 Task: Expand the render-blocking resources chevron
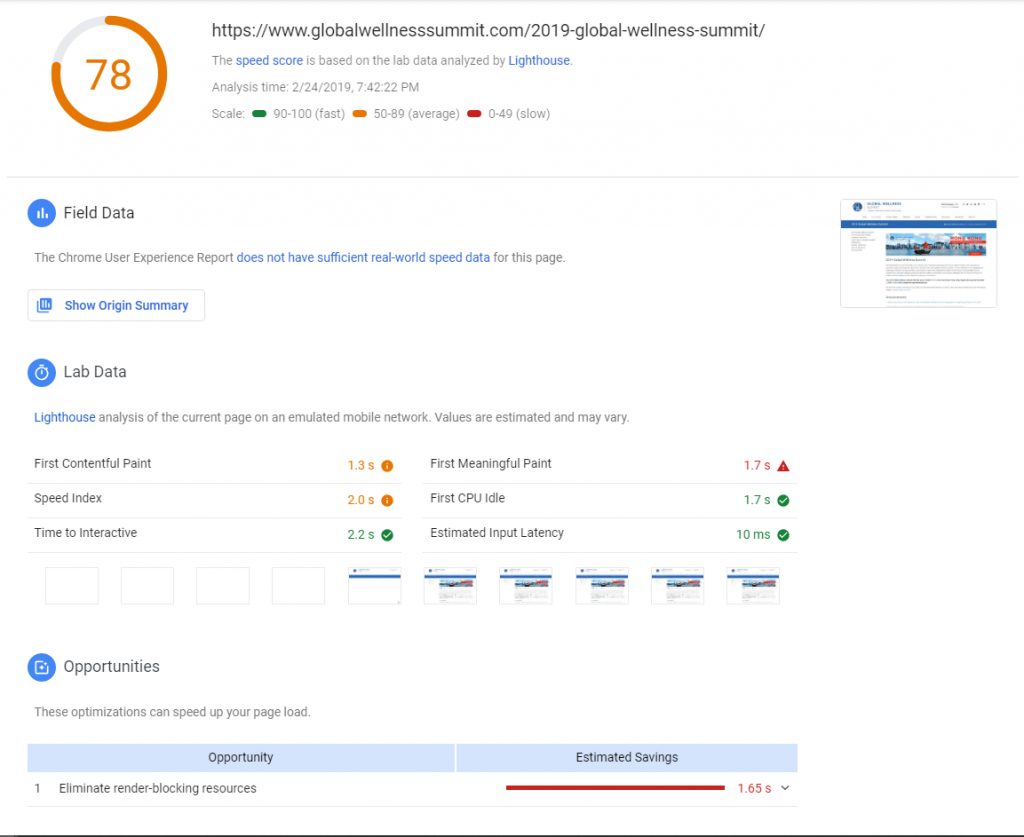(x=785, y=788)
